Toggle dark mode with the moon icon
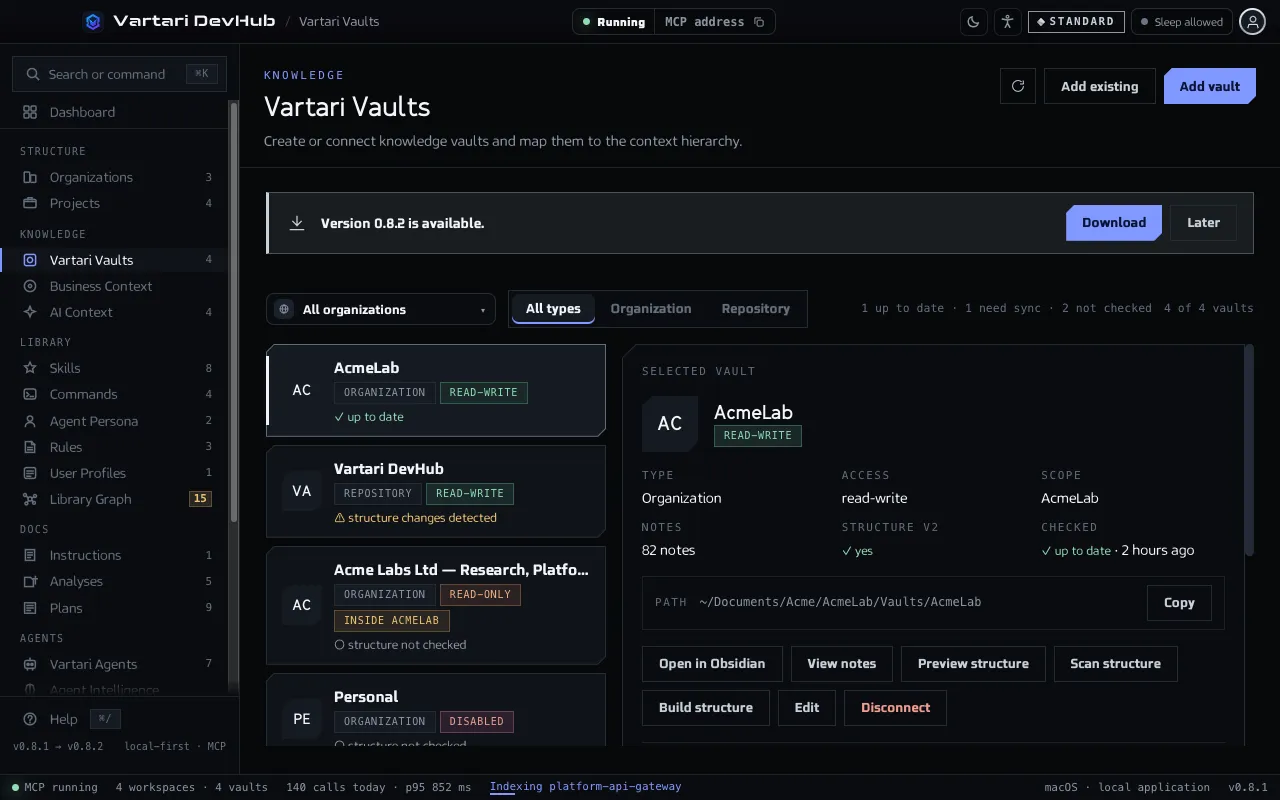Screen dimensions: 1280x800 973,22
